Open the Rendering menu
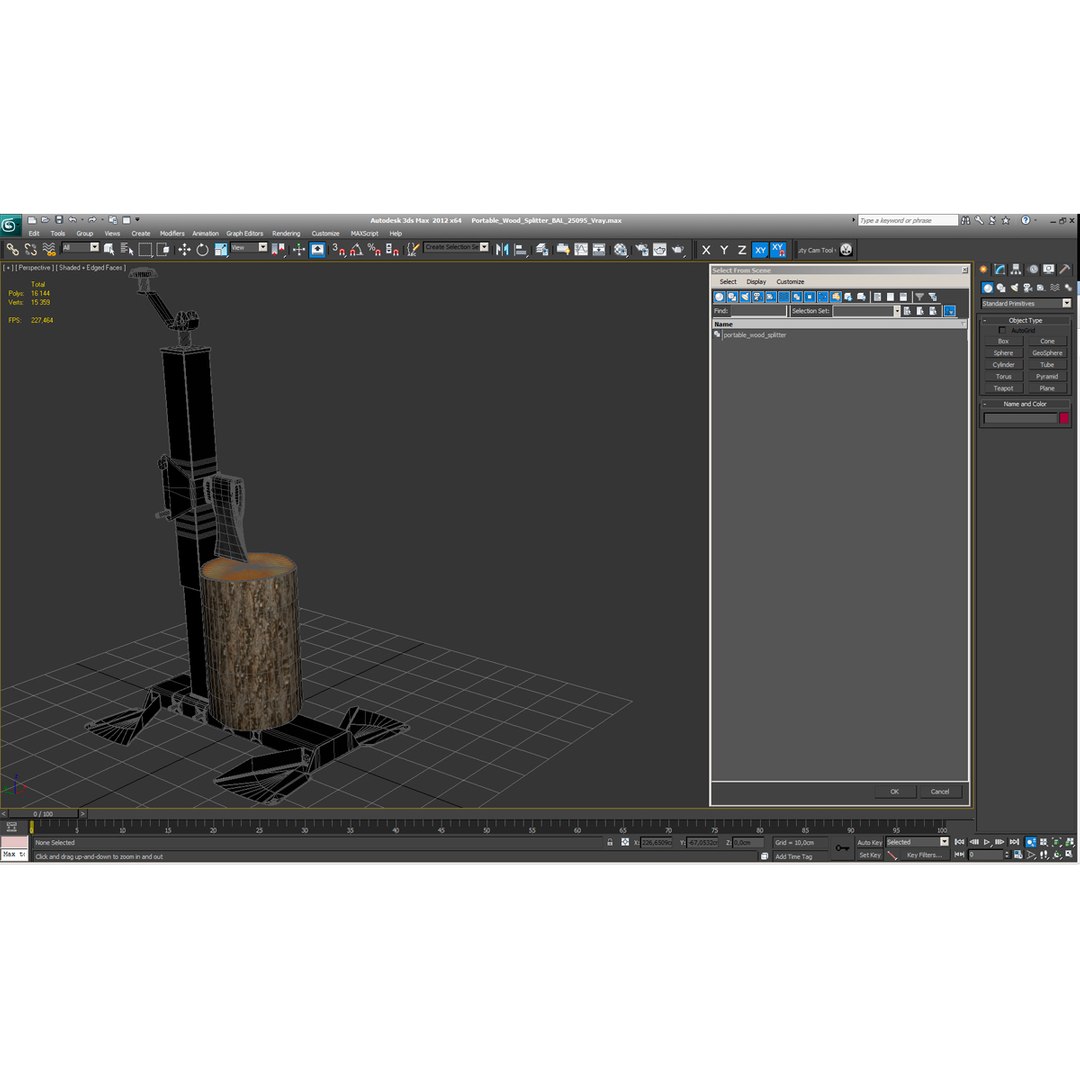Viewport: 1080px width, 1080px height. 286,233
